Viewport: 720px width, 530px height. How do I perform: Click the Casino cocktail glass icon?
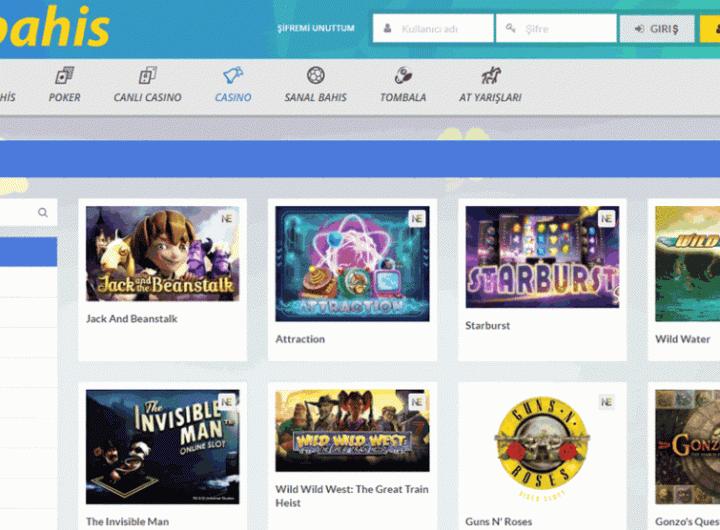click(233, 75)
